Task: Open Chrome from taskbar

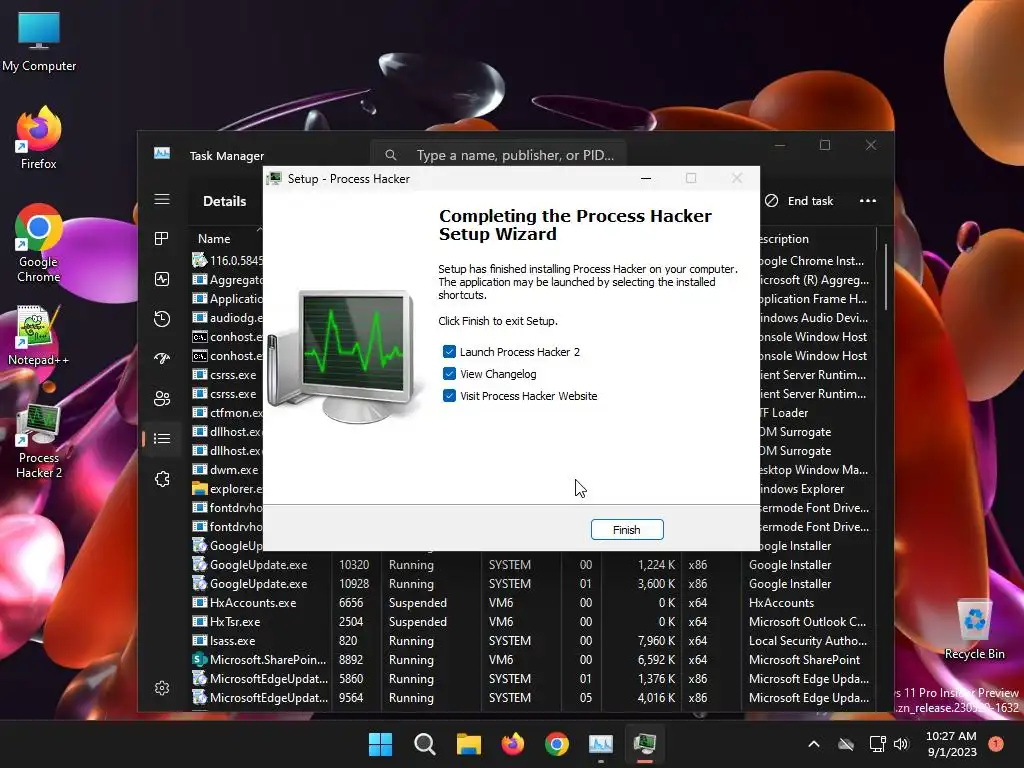Action: [x=556, y=744]
